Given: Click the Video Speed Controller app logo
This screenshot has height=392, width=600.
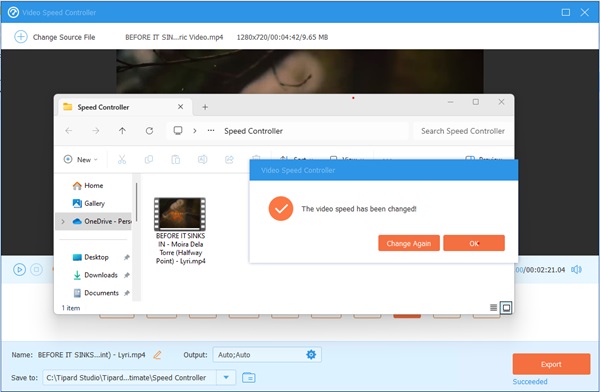Looking at the screenshot, I should coord(13,12).
